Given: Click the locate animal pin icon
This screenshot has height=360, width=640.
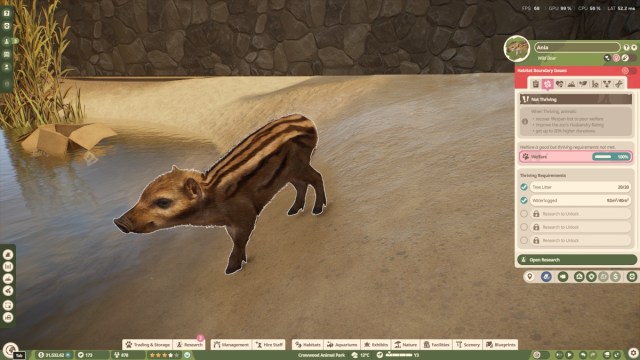Looking at the screenshot, I should [x=529, y=276].
